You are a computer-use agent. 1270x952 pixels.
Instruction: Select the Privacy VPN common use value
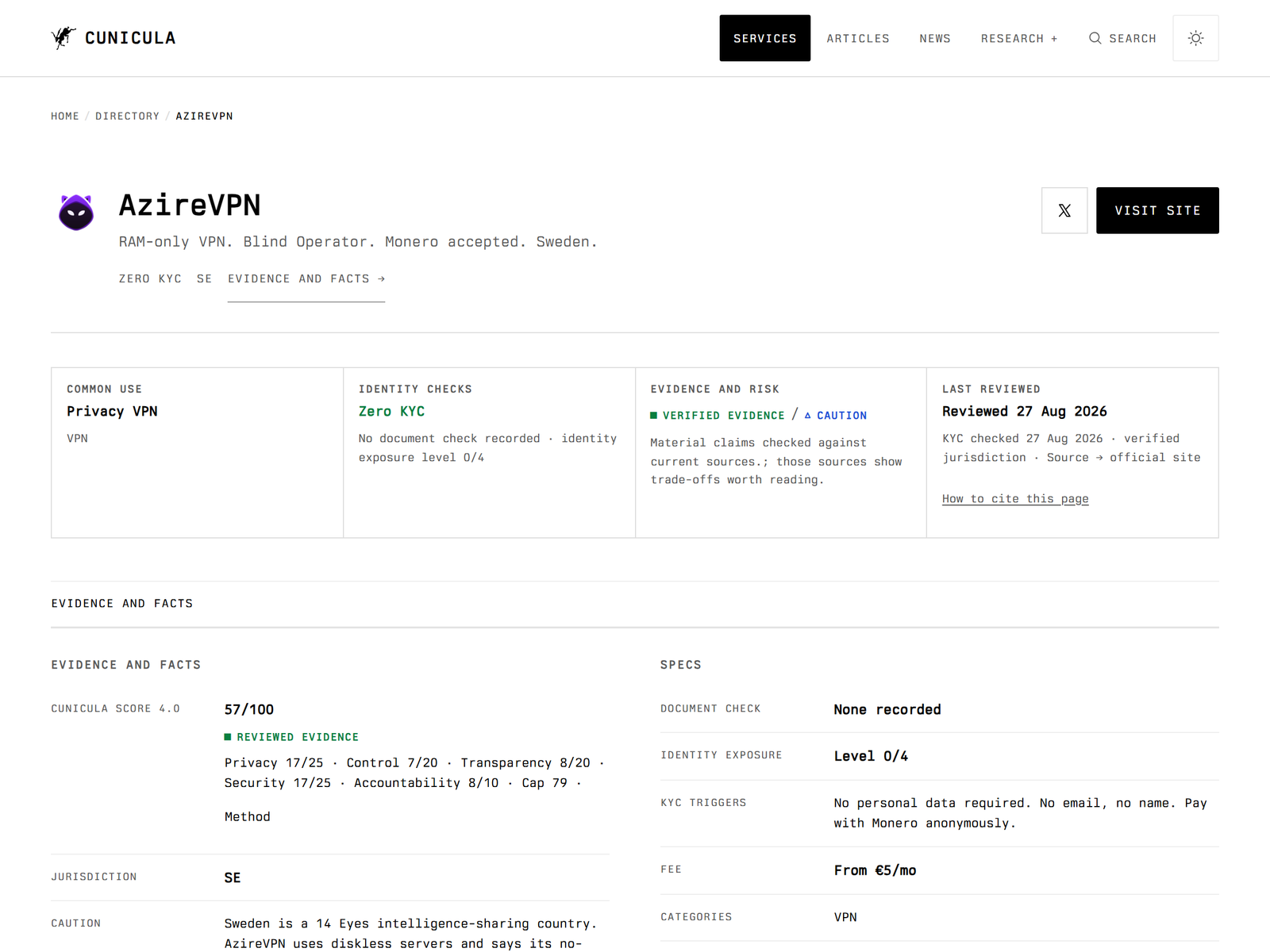coord(112,411)
